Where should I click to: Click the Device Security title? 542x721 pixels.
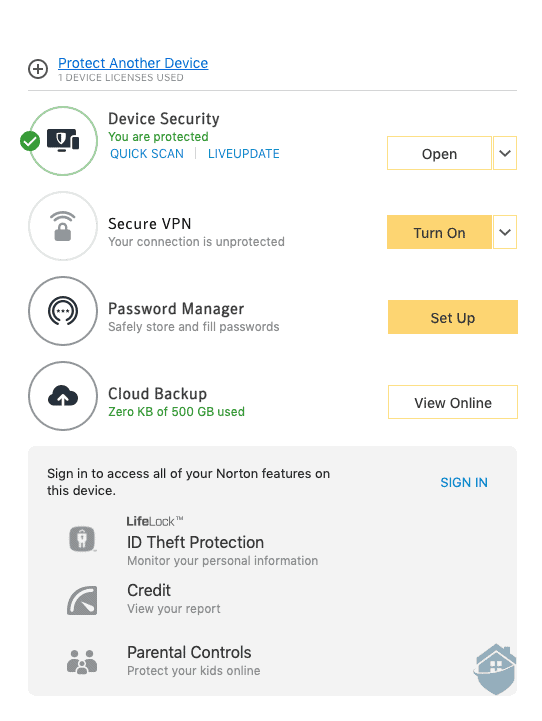[x=164, y=119]
